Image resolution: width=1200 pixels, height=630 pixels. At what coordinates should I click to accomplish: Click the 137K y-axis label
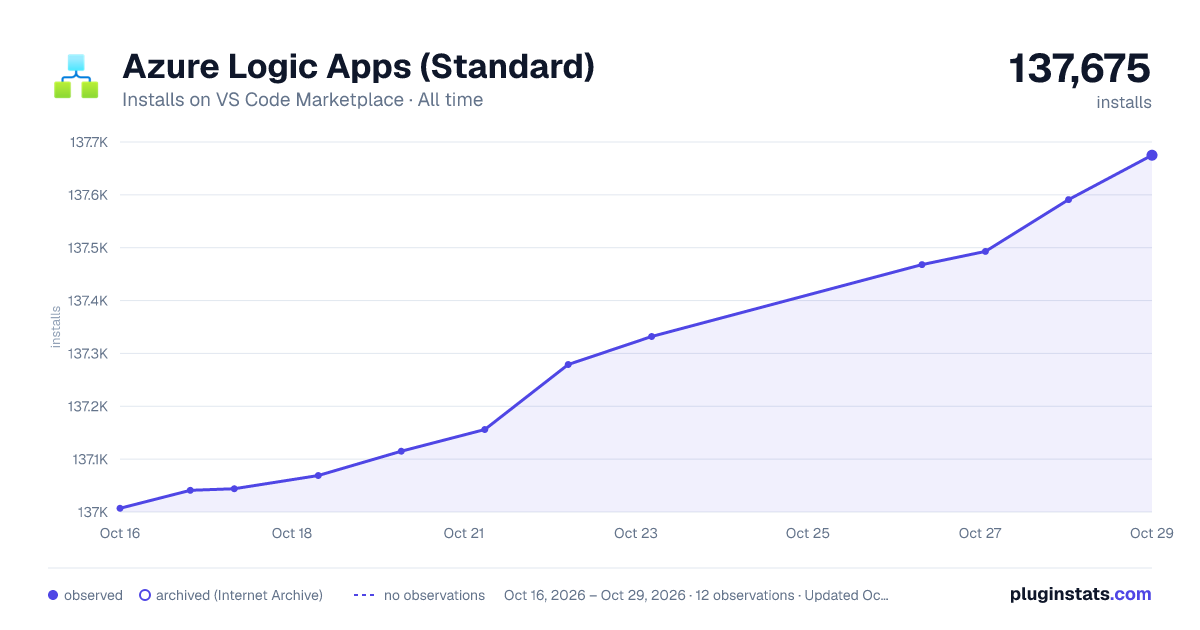[93, 513]
